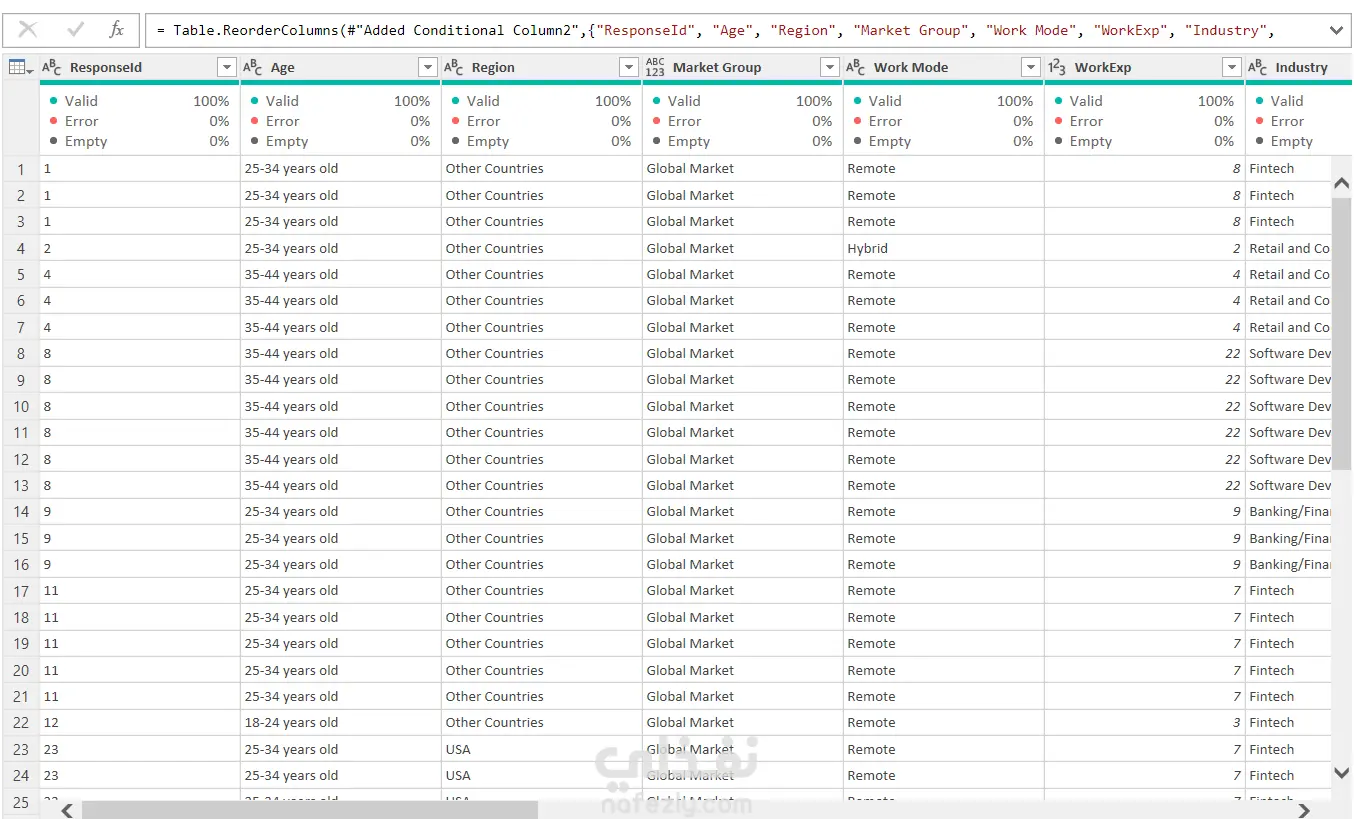
Task: Click the Error quality in Work Mode column
Action: pyautogui.click(x=944, y=121)
